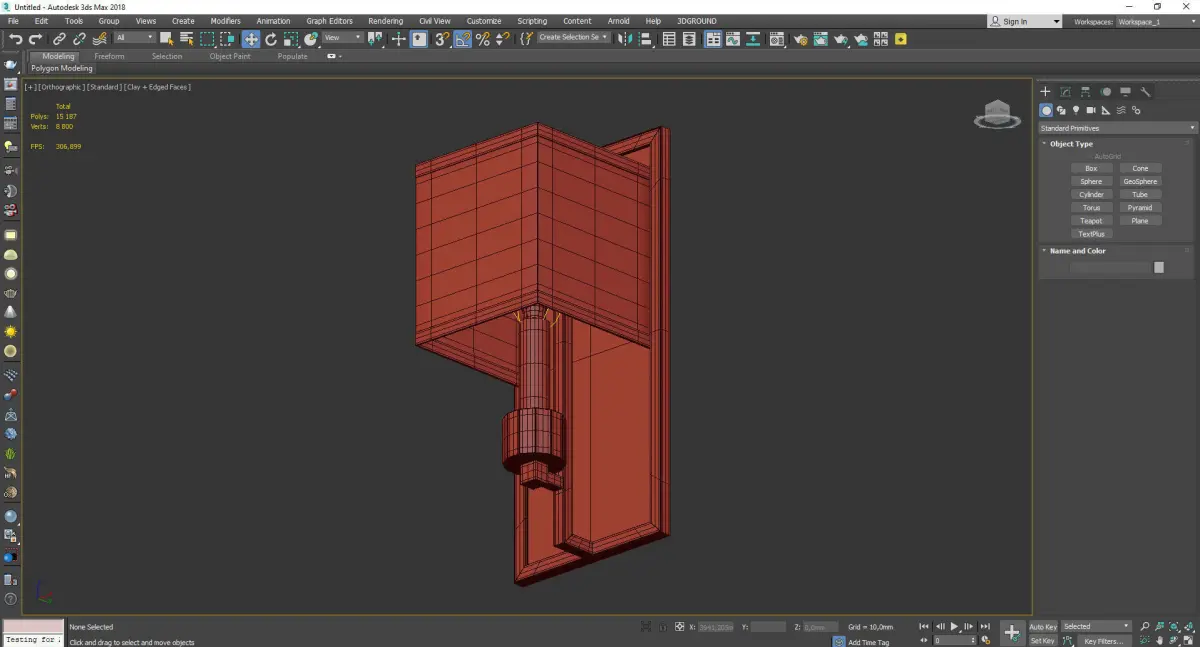1200x647 pixels.
Task: Open the Schematic View icon
Action: coord(753,39)
